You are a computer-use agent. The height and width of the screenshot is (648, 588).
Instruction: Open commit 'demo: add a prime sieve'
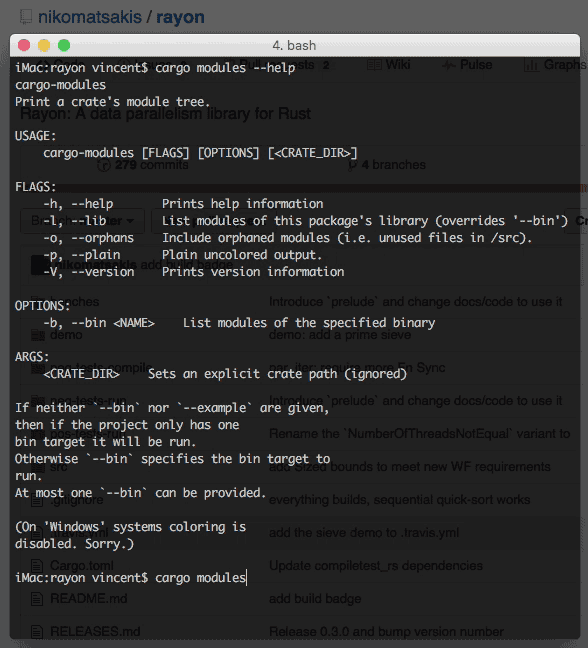point(340,335)
